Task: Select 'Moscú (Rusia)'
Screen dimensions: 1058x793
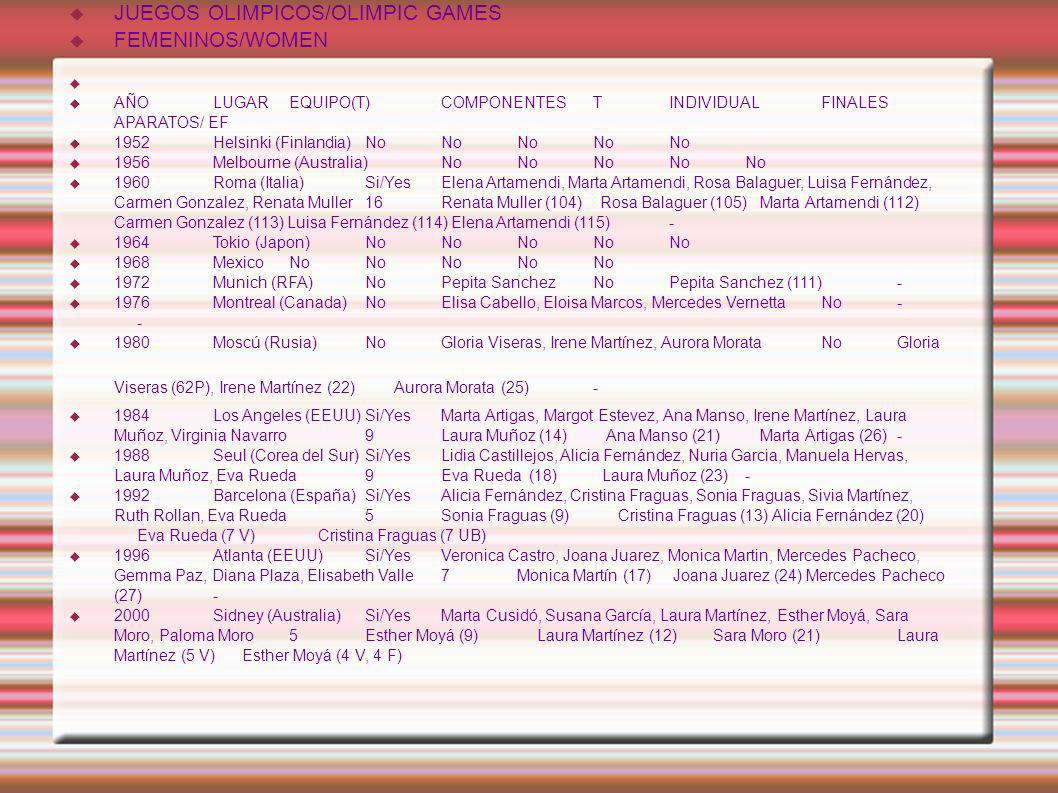Action: tap(264, 343)
